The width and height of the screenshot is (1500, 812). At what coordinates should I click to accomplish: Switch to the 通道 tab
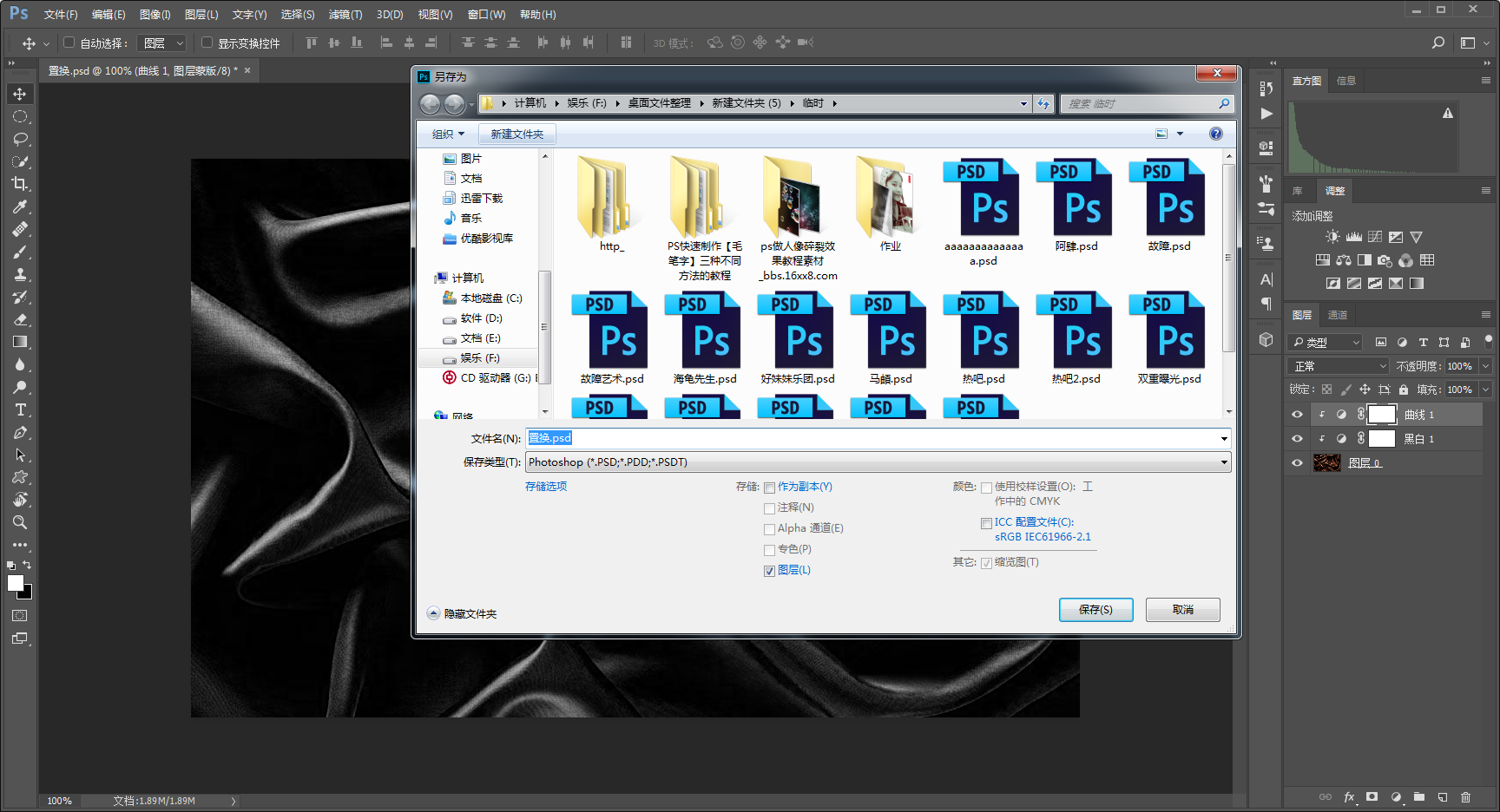point(1338,315)
